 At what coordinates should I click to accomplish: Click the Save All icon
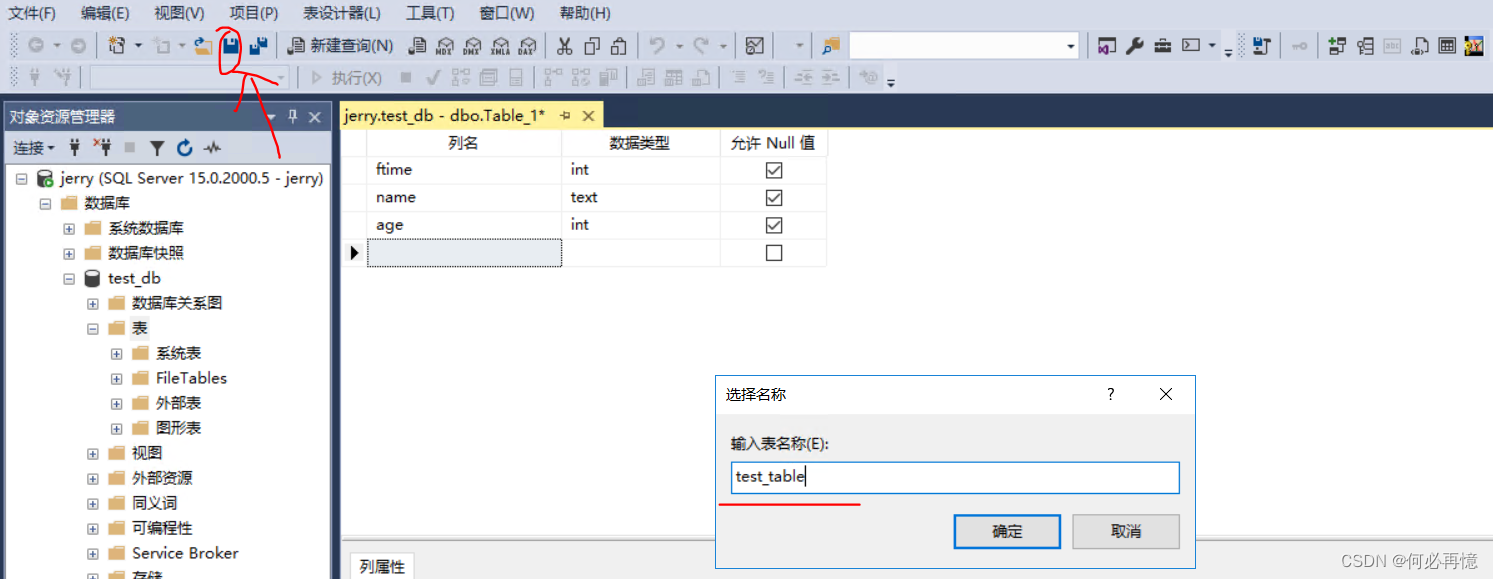259,45
